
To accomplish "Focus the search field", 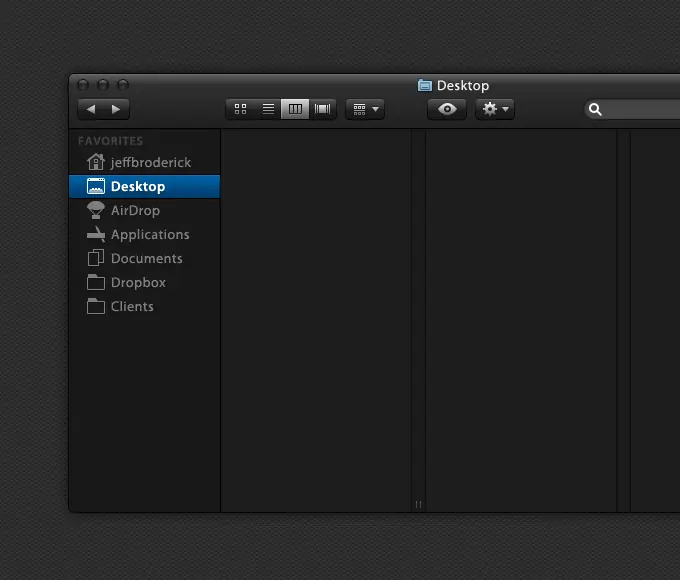I will [632, 110].
